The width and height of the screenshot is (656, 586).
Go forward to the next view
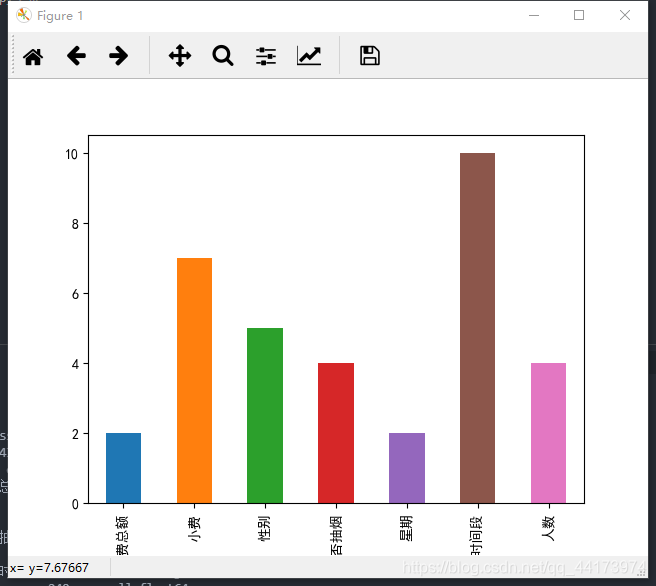pos(118,56)
